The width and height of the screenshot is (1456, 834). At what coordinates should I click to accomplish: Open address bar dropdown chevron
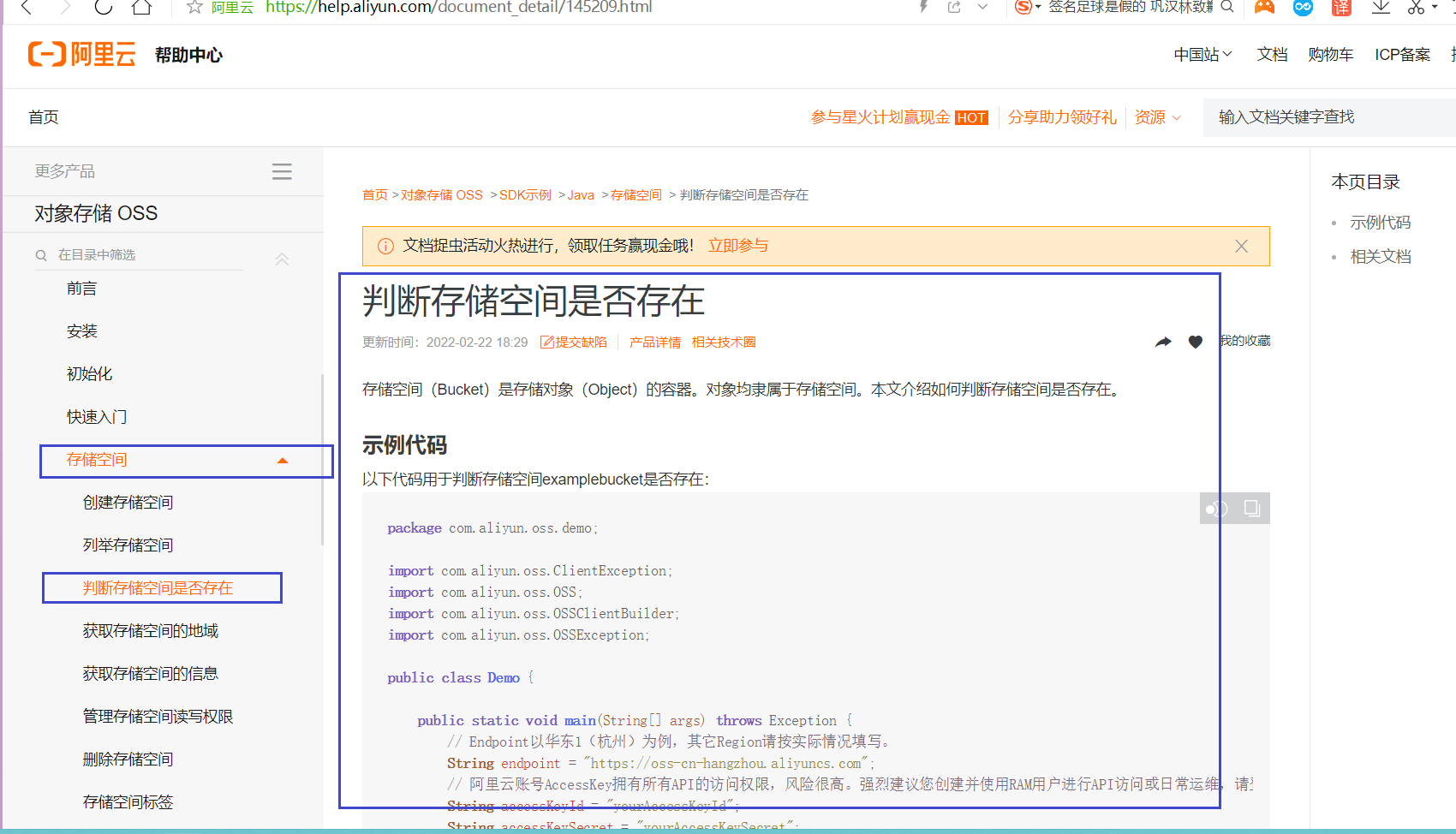pyautogui.click(x=982, y=7)
